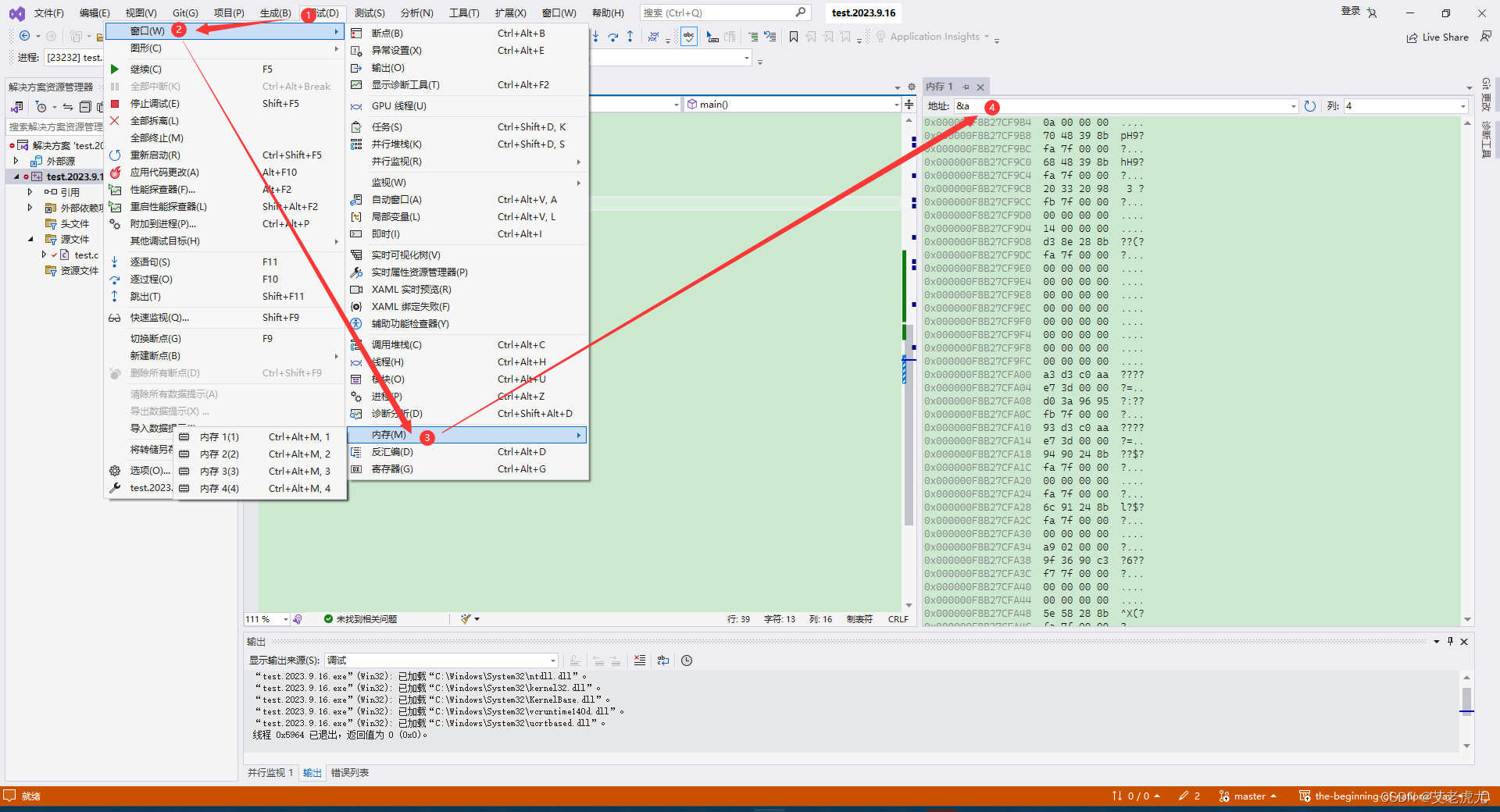Click the Disassembly (反汇编) icon
The height and width of the screenshot is (812, 1500).
(x=356, y=452)
